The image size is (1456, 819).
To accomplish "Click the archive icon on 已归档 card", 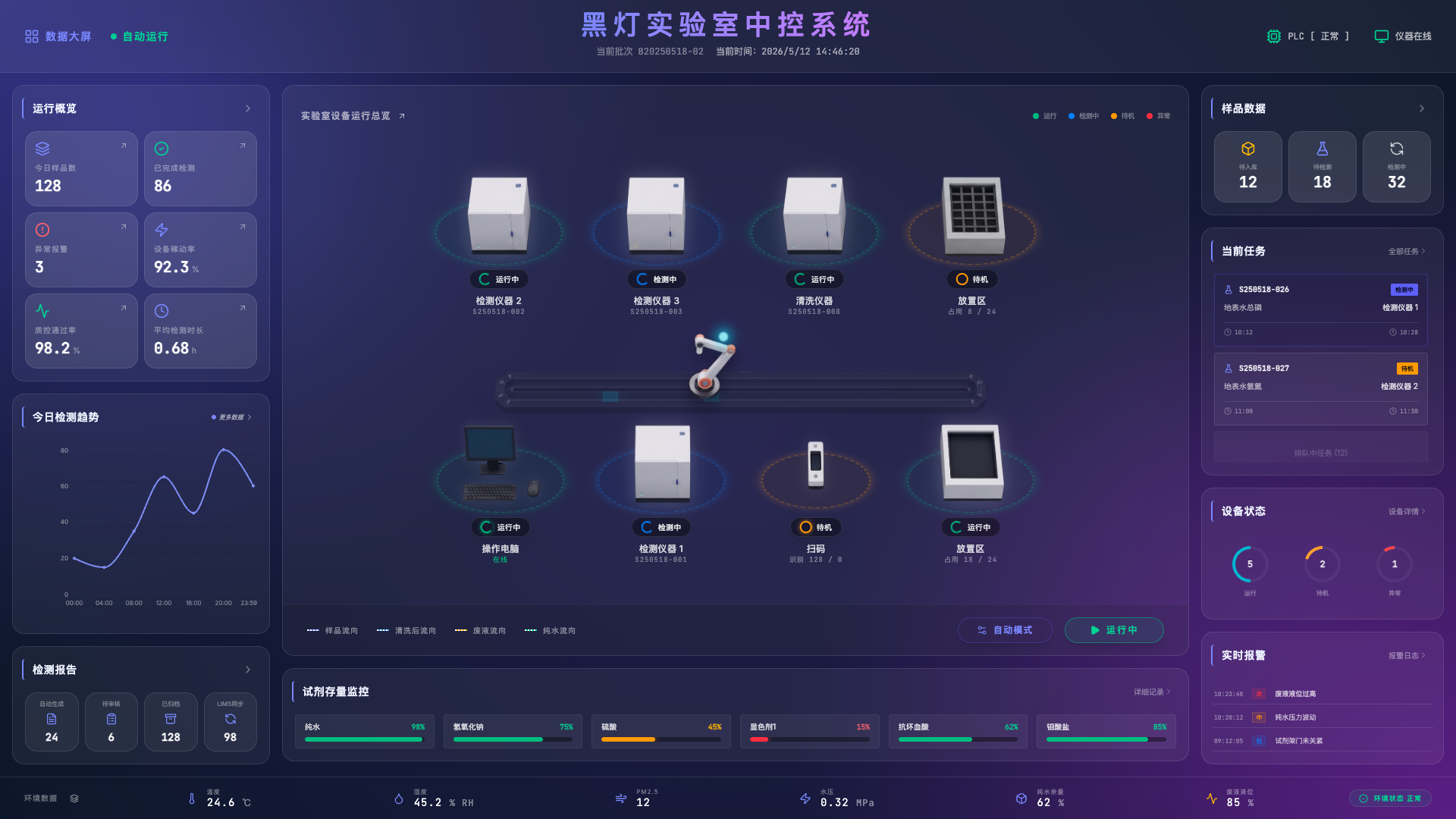I will 171,719.
